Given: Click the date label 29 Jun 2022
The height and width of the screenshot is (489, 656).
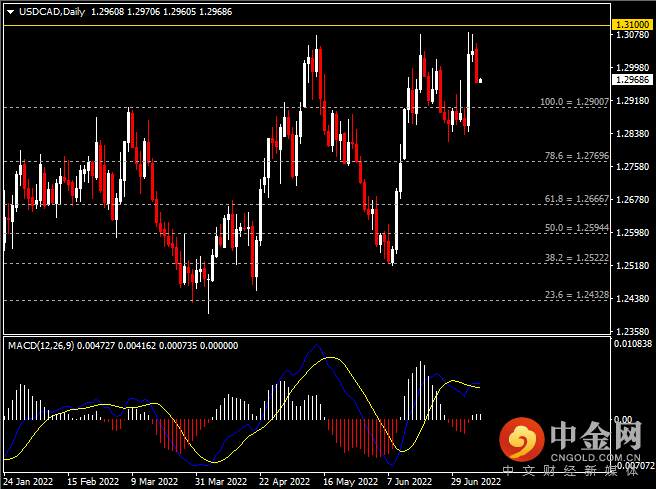Looking at the screenshot, I should 476,481.
